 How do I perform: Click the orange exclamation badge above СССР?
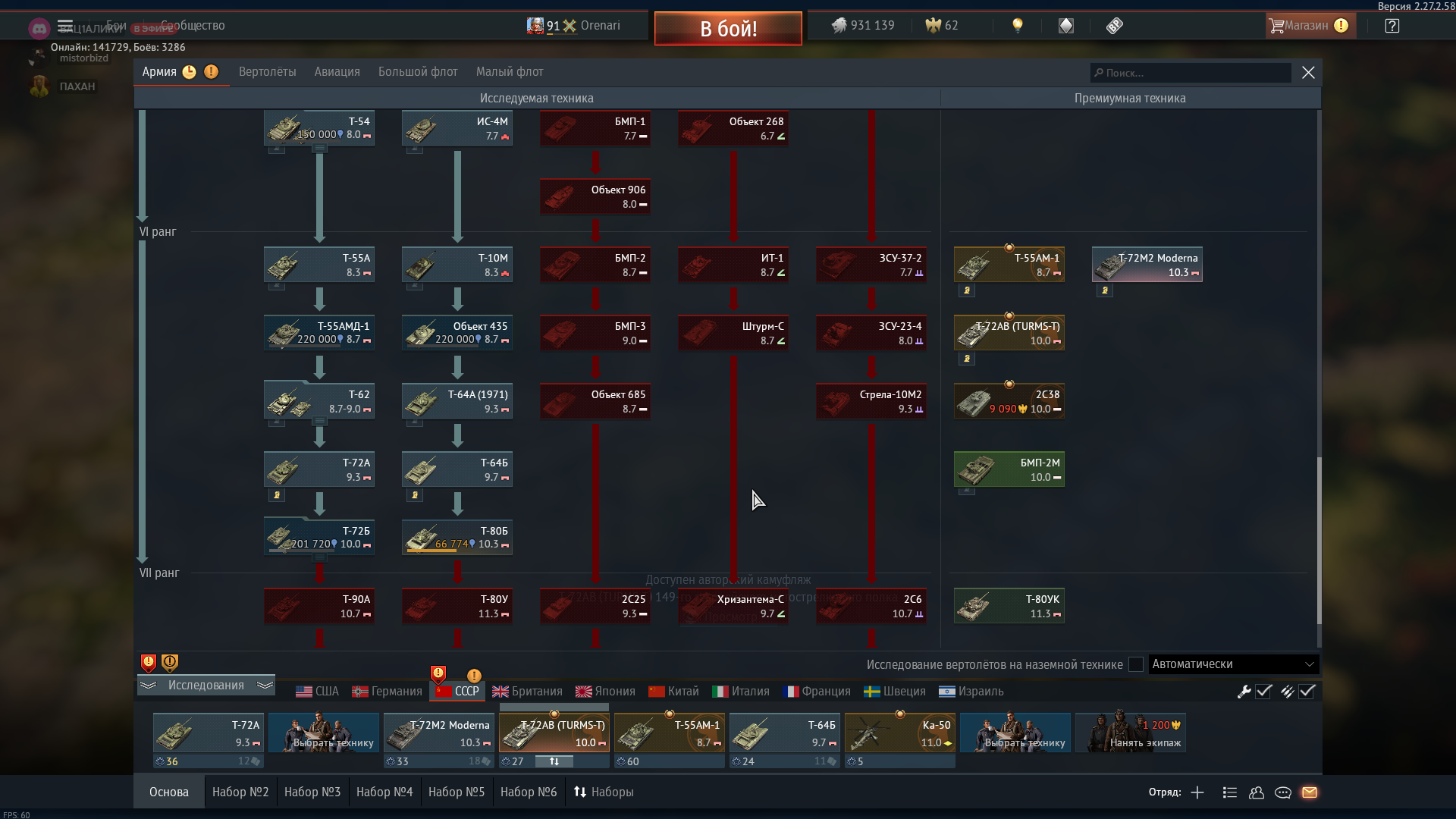pyautogui.click(x=474, y=676)
